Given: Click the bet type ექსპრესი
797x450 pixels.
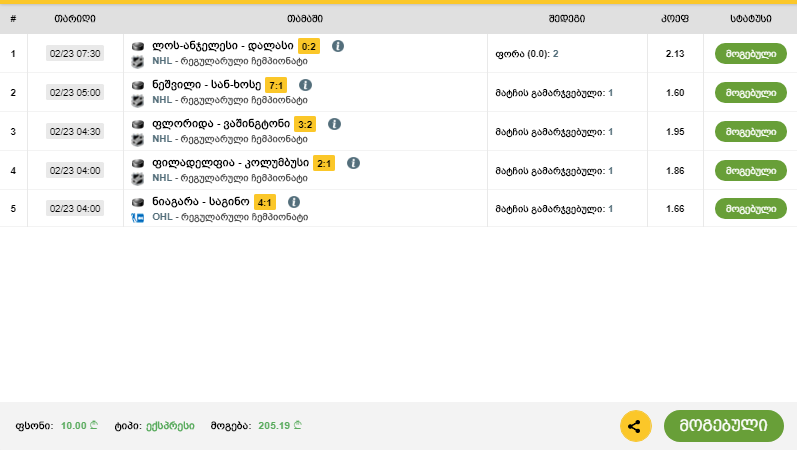Looking at the screenshot, I should [x=170, y=426].
